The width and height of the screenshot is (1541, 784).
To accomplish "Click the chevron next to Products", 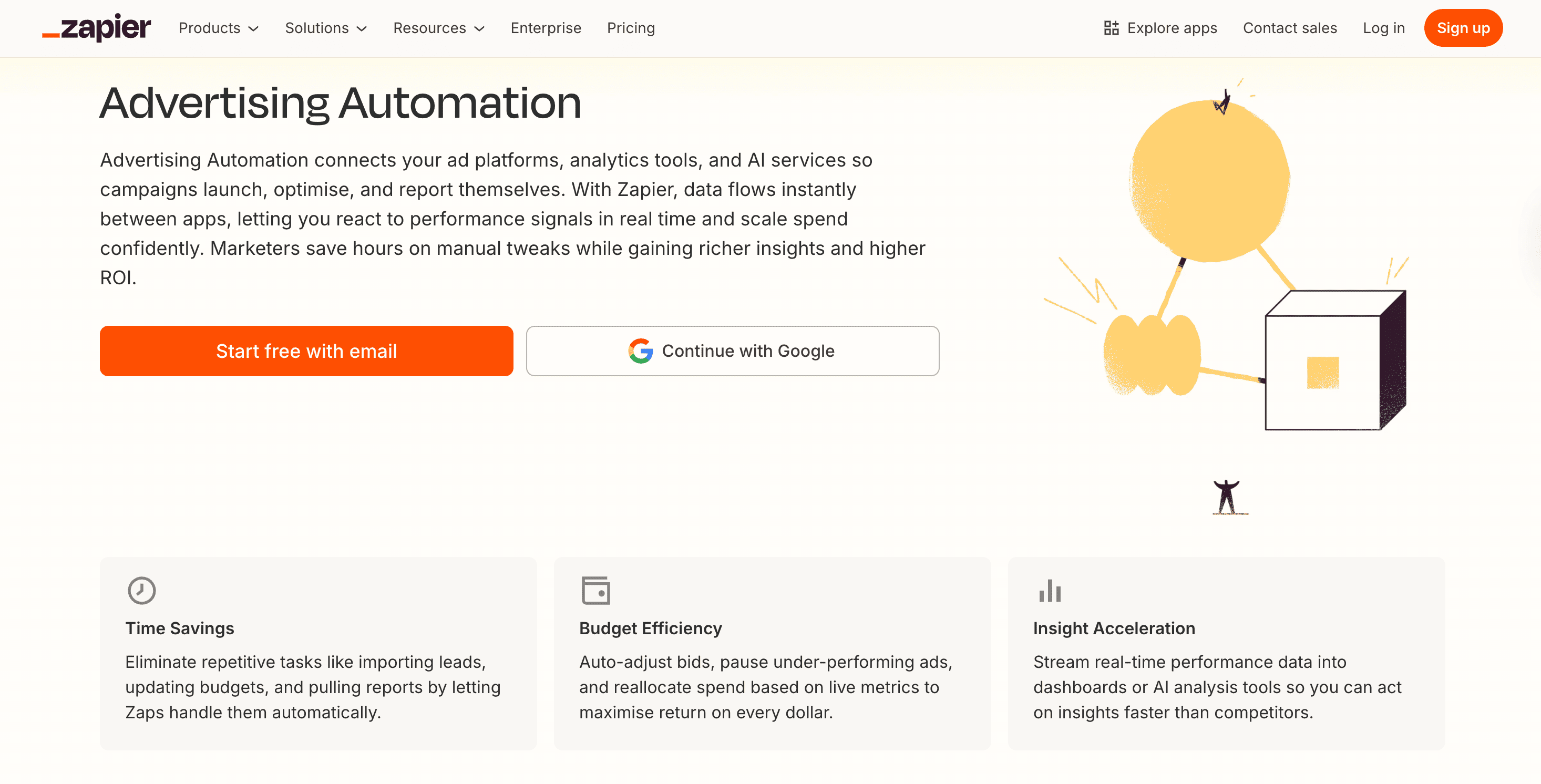I will coord(254,28).
